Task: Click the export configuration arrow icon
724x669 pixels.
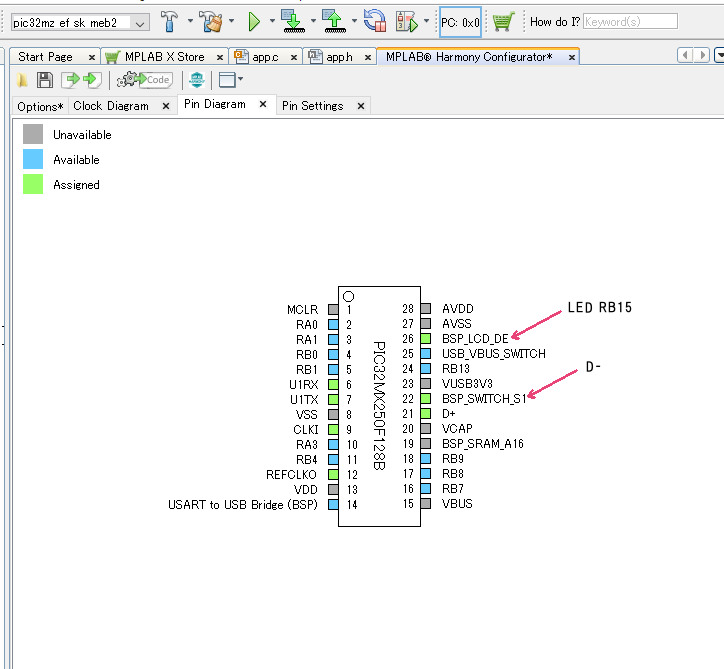Action: click(x=70, y=80)
